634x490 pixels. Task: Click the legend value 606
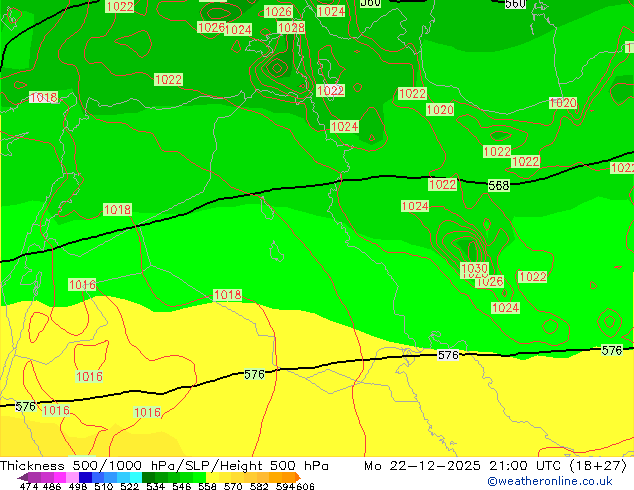[305, 486]
